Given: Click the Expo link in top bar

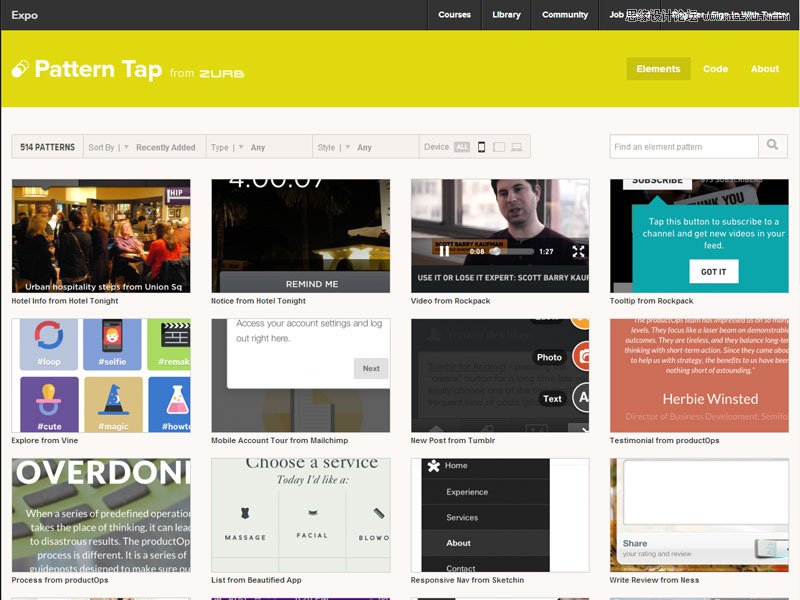Looking at the screenshot, I should point(24,15).
